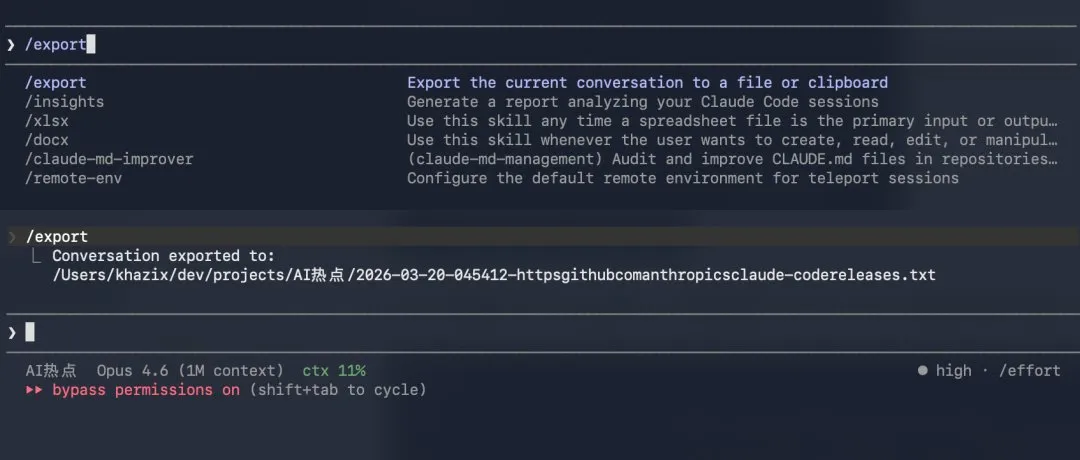The height and width of the screenshot is (460, 1080).
Task: Choose the /insights command suggestion
Action: click(64, 102)
